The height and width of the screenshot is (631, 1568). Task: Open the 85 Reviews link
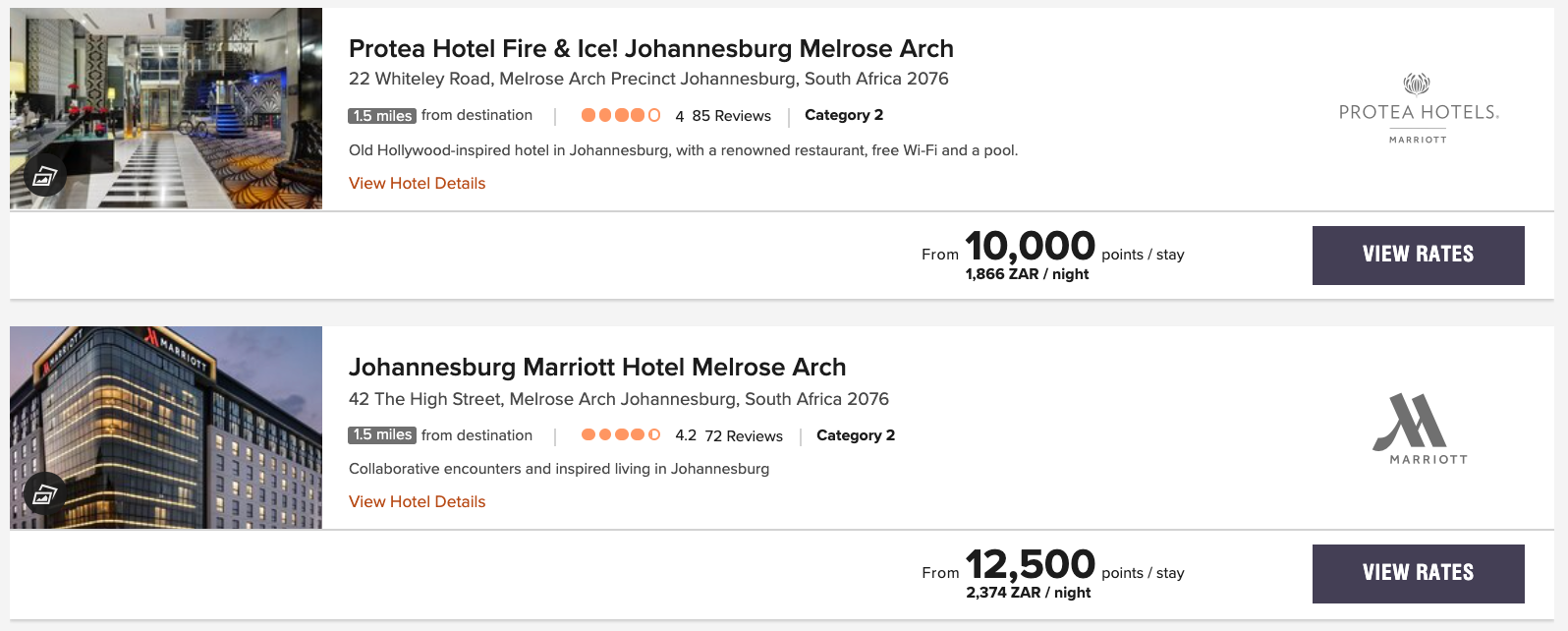coord(731,116)
